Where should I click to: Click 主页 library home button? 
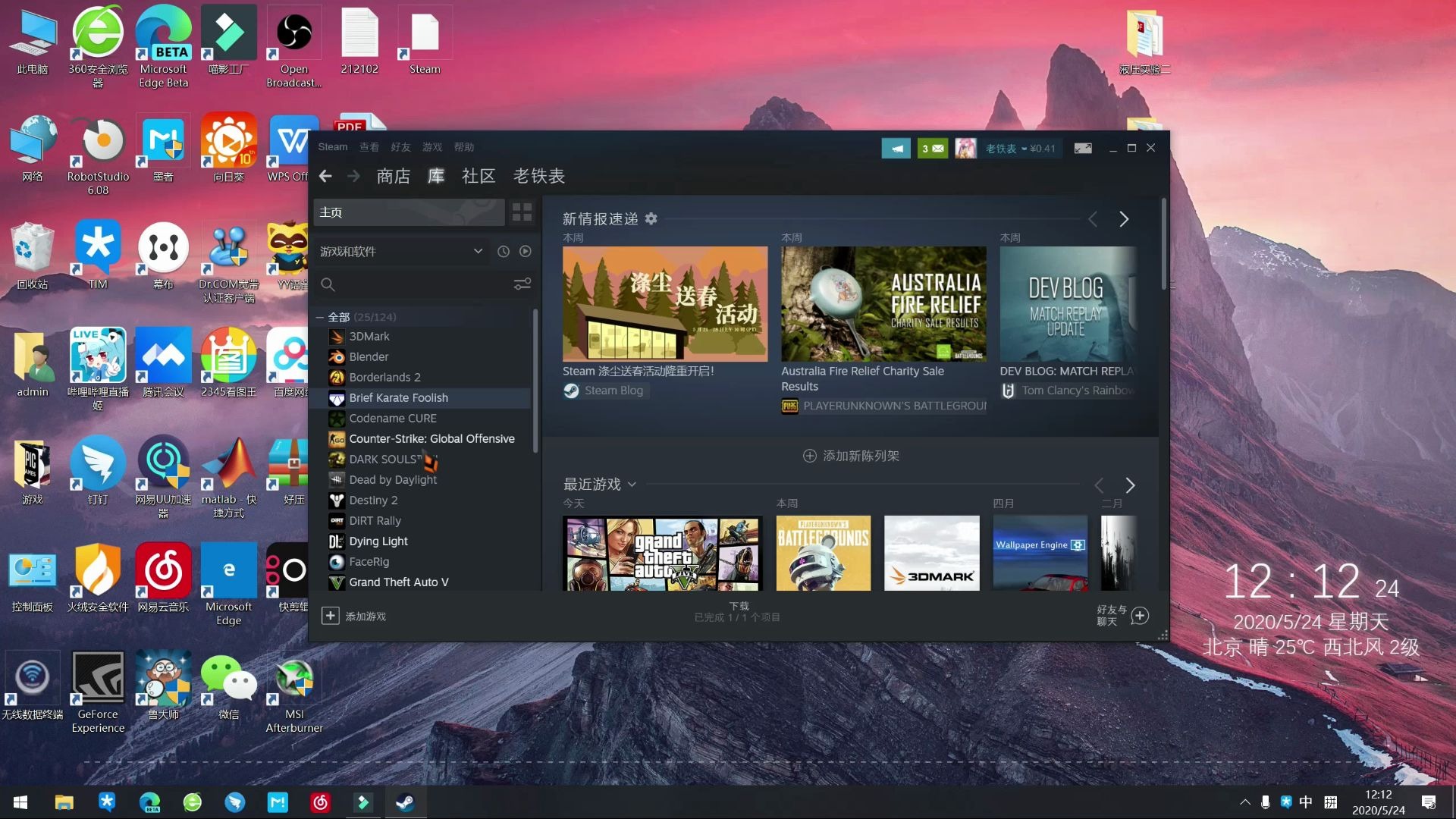click(409, 212)
